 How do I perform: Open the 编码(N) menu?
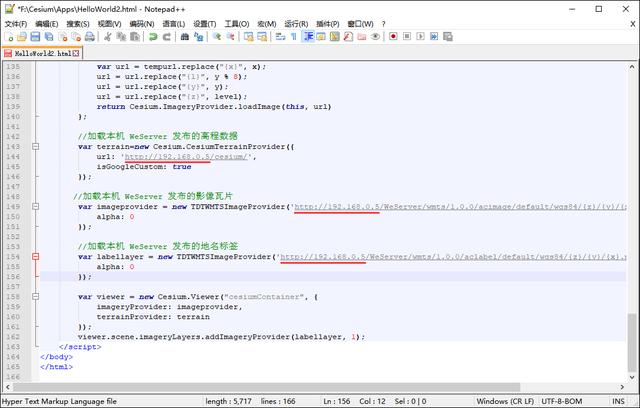[x=142, y=24]
